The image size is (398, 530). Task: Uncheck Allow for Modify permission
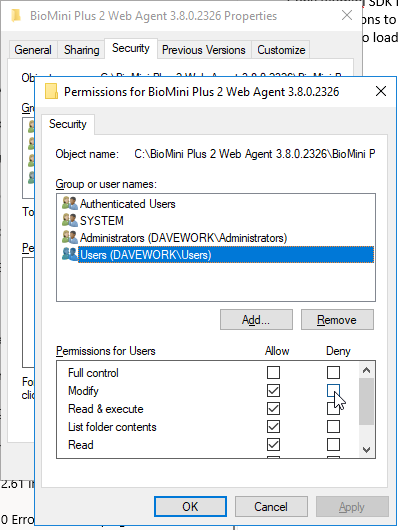[273, 390]
